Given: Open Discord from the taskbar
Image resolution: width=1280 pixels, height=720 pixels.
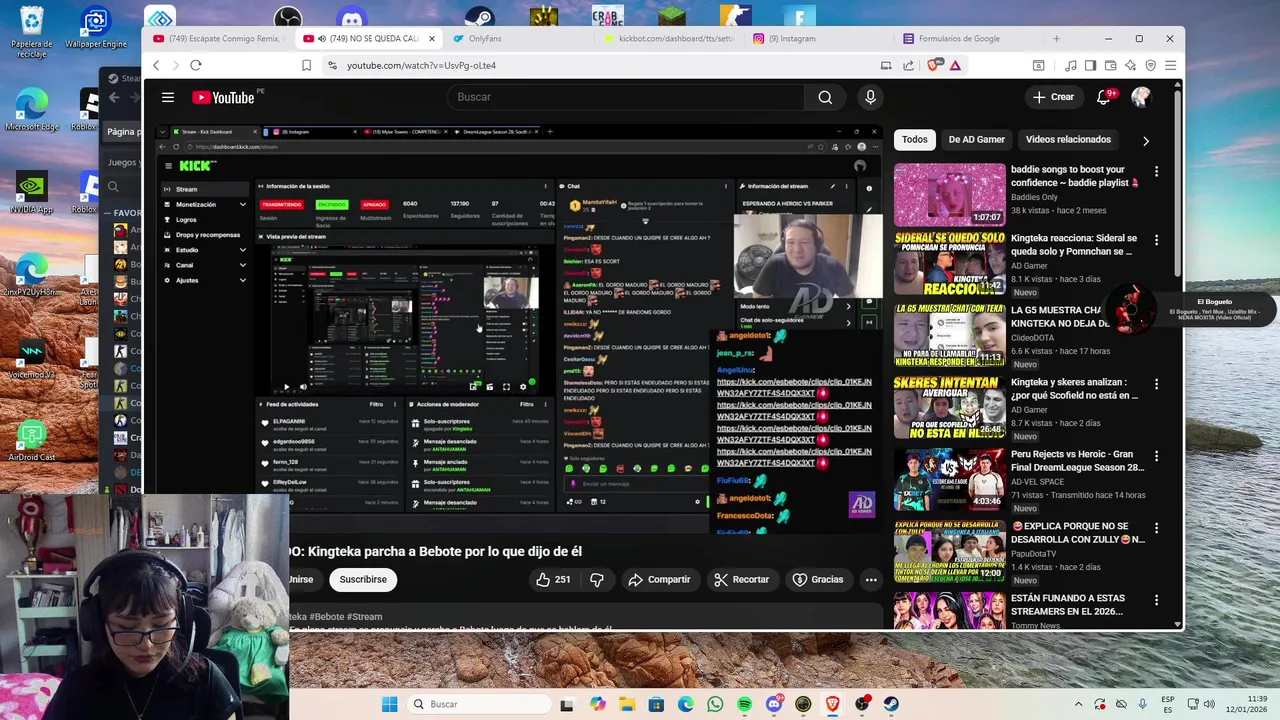Looking at the screenshot, I should click(x=774, y=704).
